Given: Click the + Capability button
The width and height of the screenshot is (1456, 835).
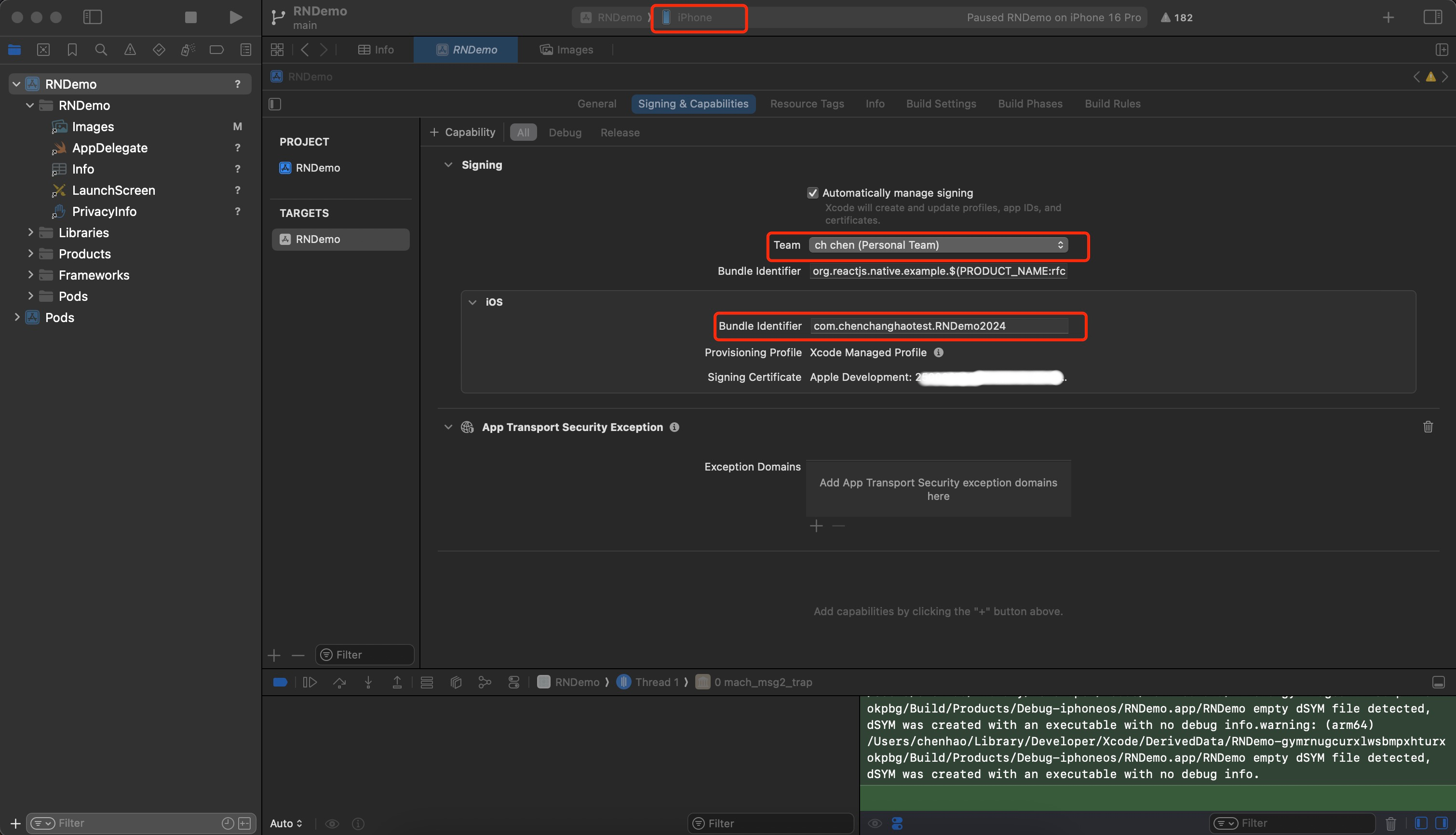Looking at the screenshot, I should [x=462, y=133].
